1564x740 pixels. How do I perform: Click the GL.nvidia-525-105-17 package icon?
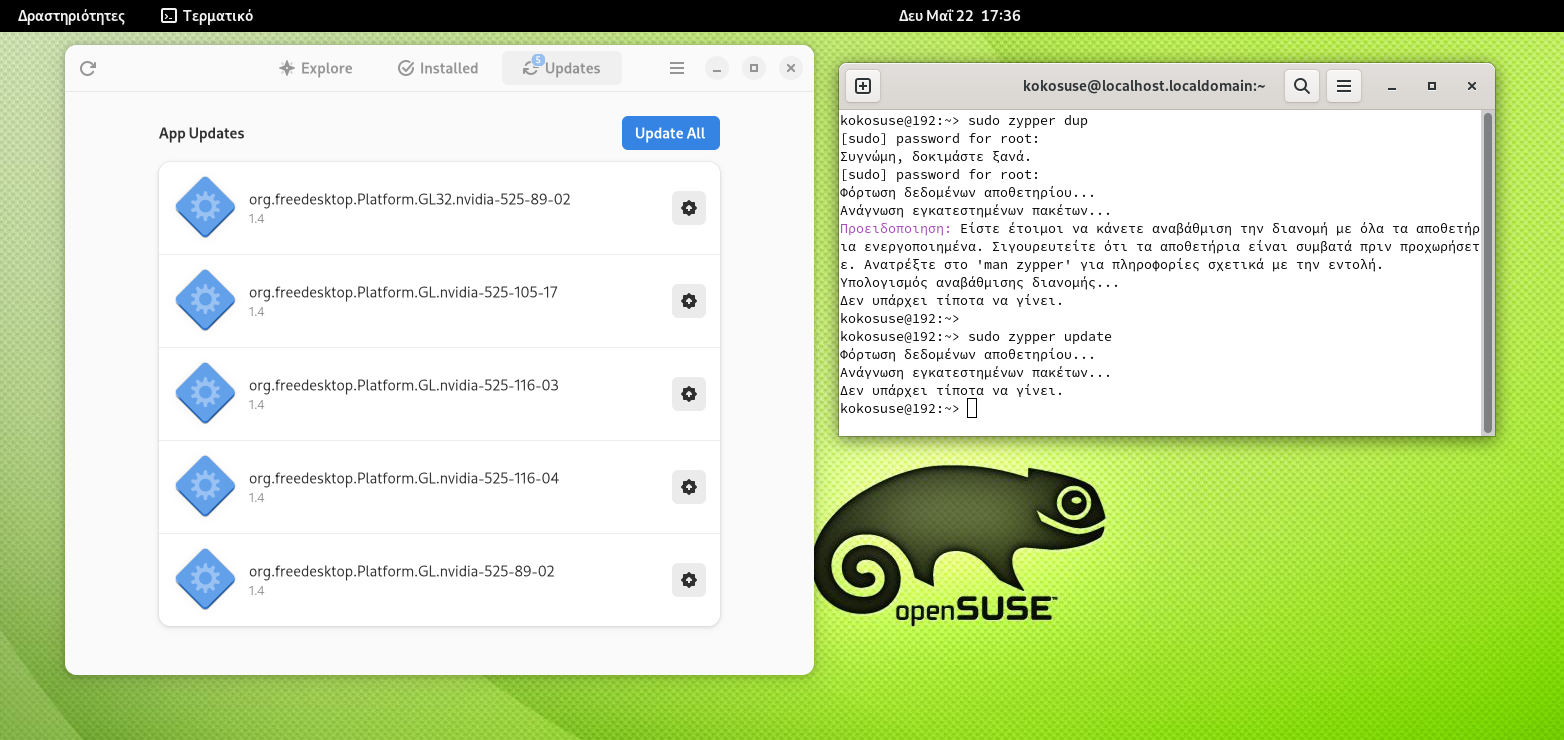pos(205,301)
